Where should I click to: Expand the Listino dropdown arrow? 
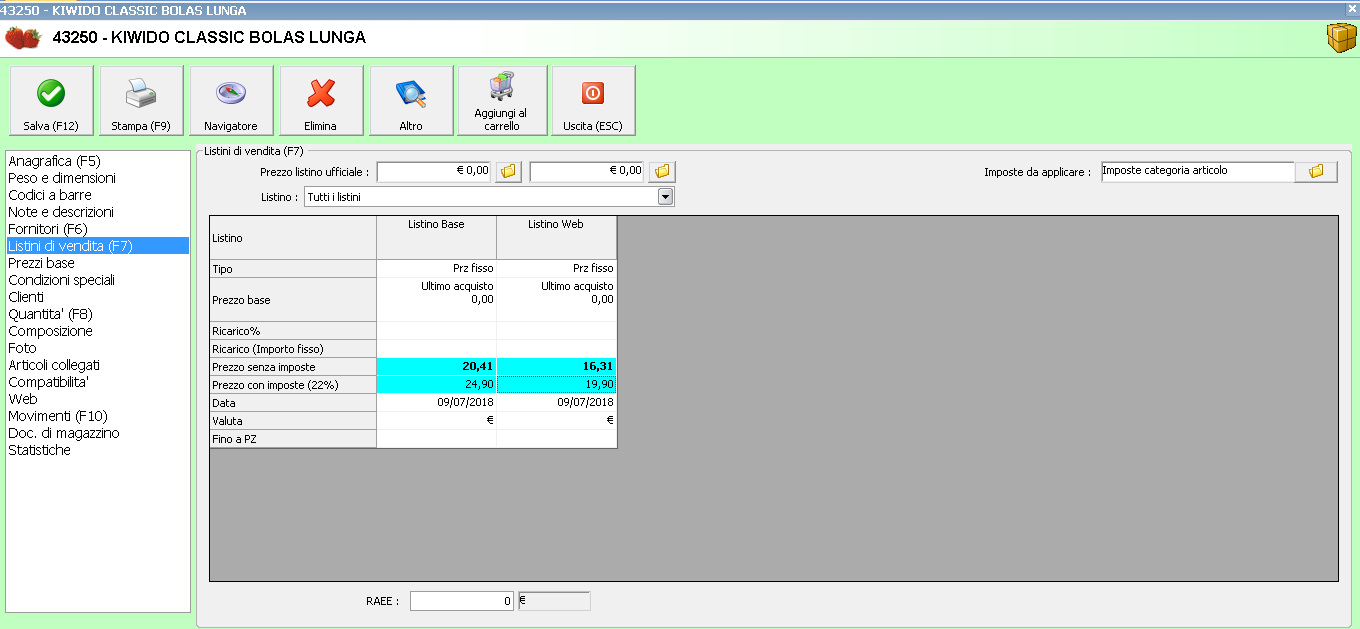666,197
